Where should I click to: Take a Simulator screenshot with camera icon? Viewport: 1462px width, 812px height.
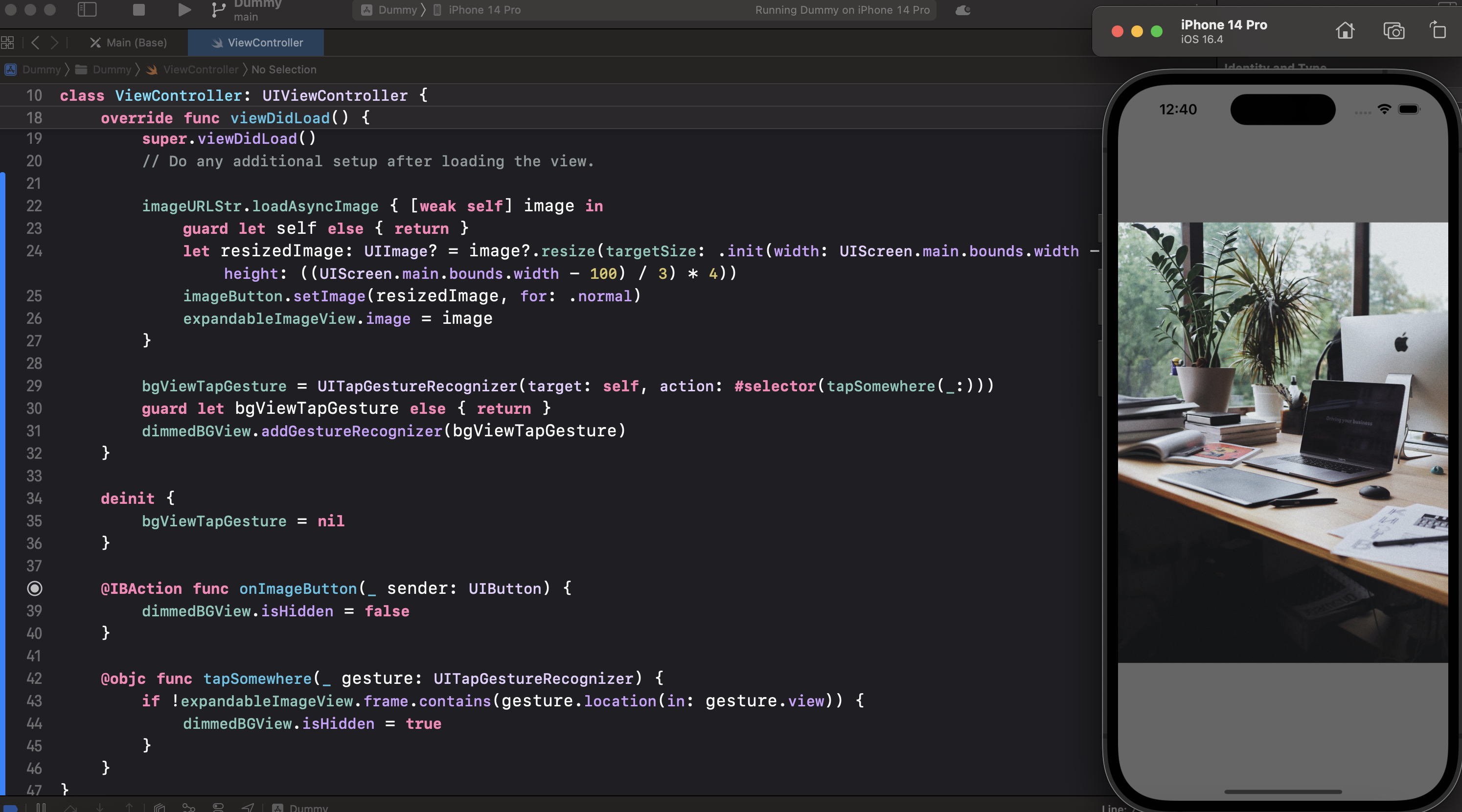[1393, 31]
